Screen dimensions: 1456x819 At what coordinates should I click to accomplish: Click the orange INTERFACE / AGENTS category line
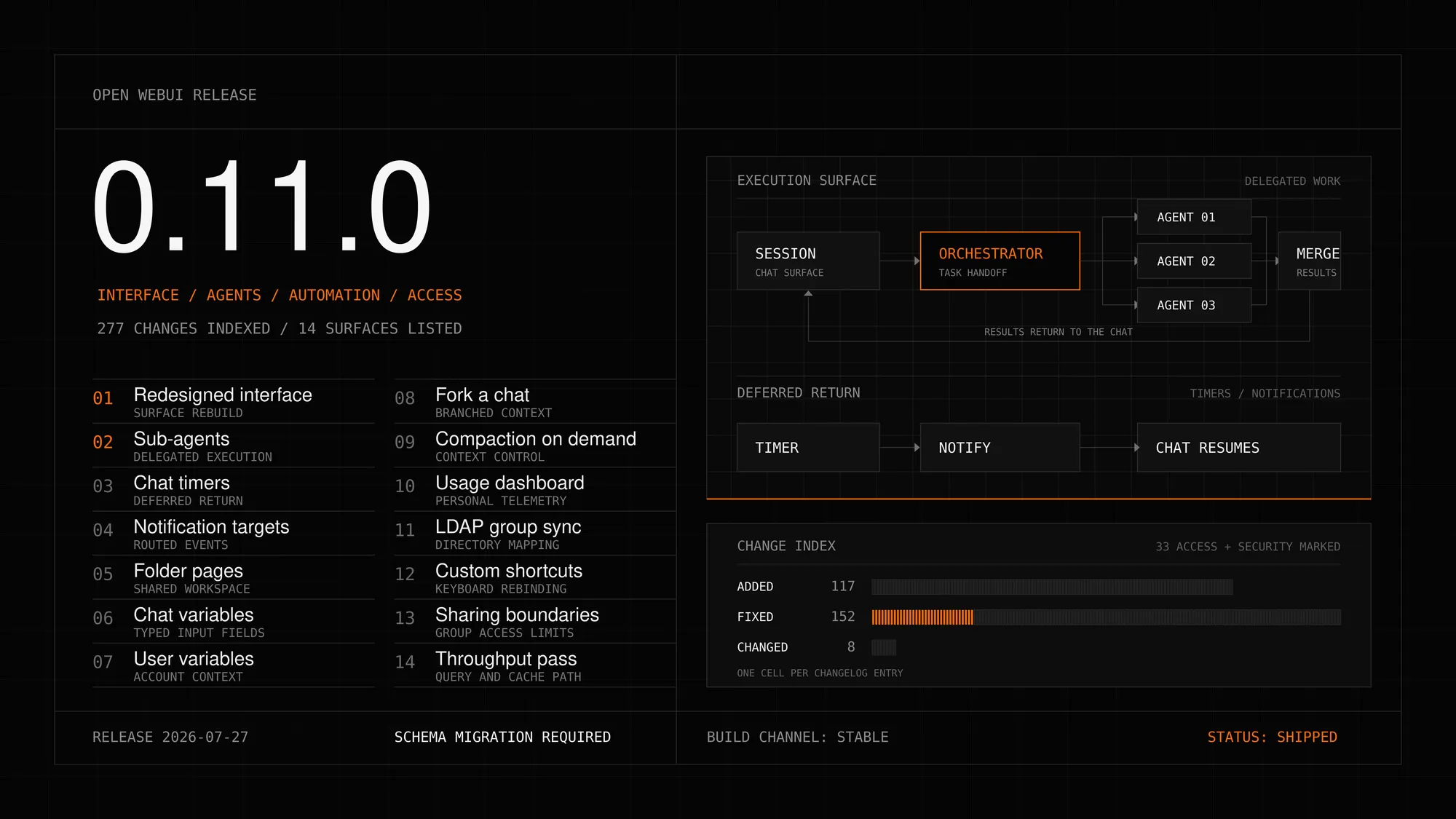coord(280,295)
